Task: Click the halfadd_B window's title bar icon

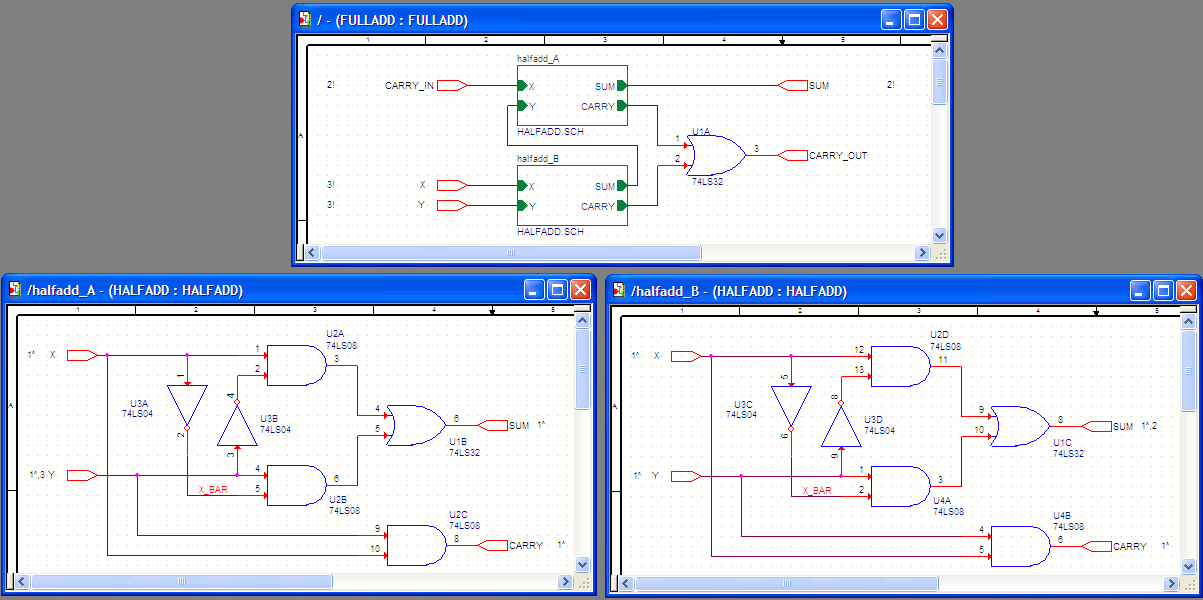Action: (620, 291)
